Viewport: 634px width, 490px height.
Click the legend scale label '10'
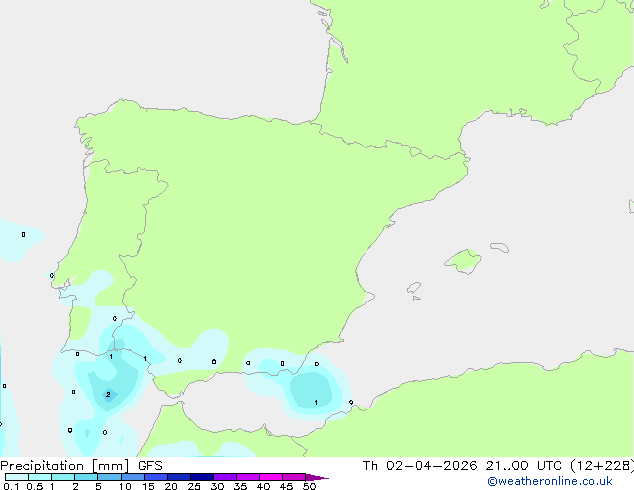click(x=125, y=486)
